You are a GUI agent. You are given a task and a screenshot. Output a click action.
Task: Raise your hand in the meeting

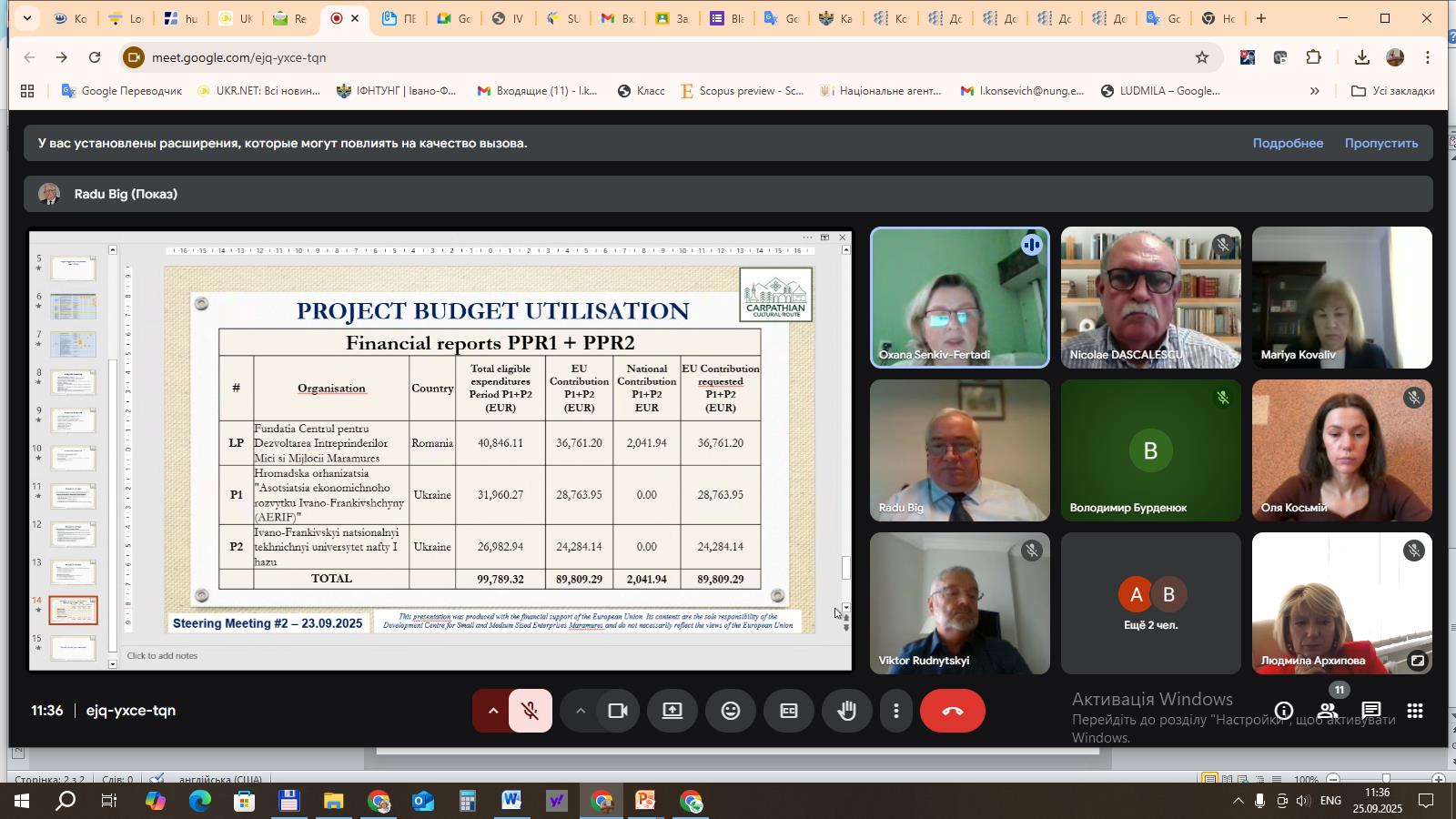coord(846,712)
